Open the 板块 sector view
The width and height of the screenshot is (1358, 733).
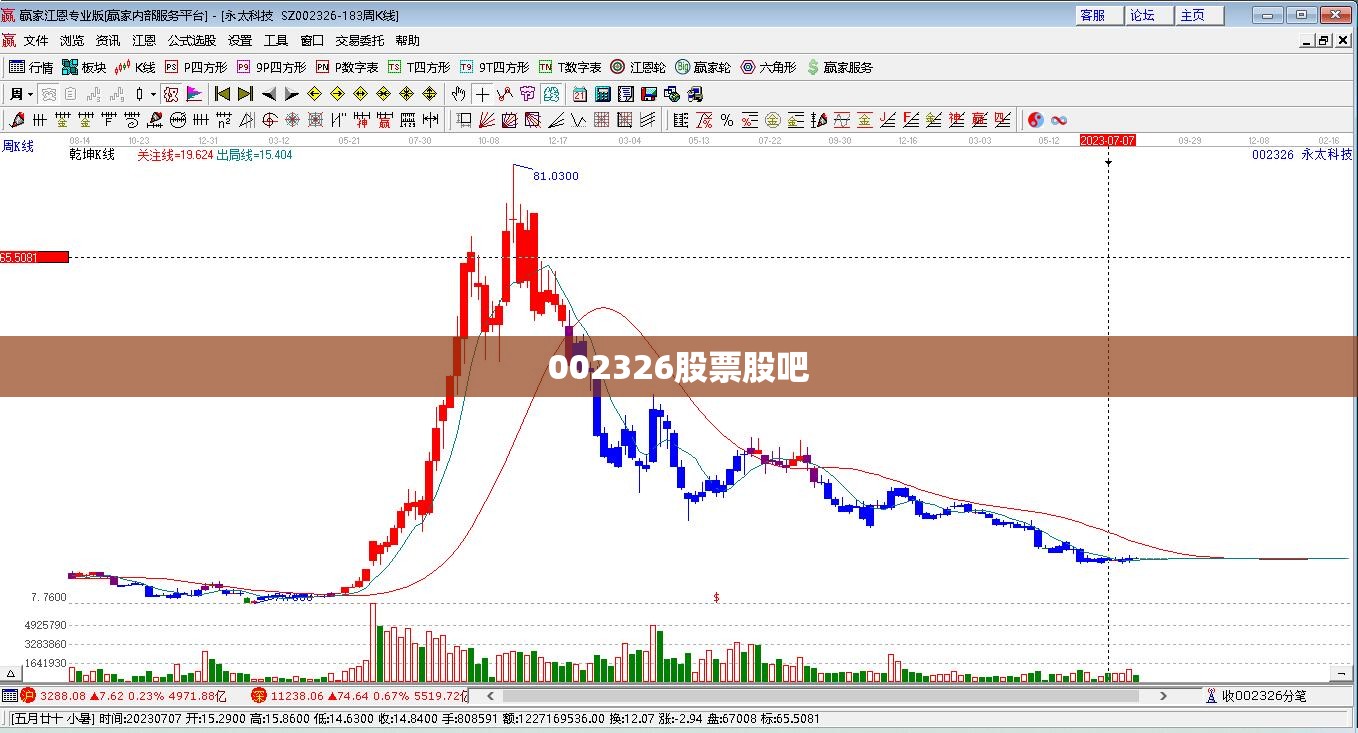84,67
